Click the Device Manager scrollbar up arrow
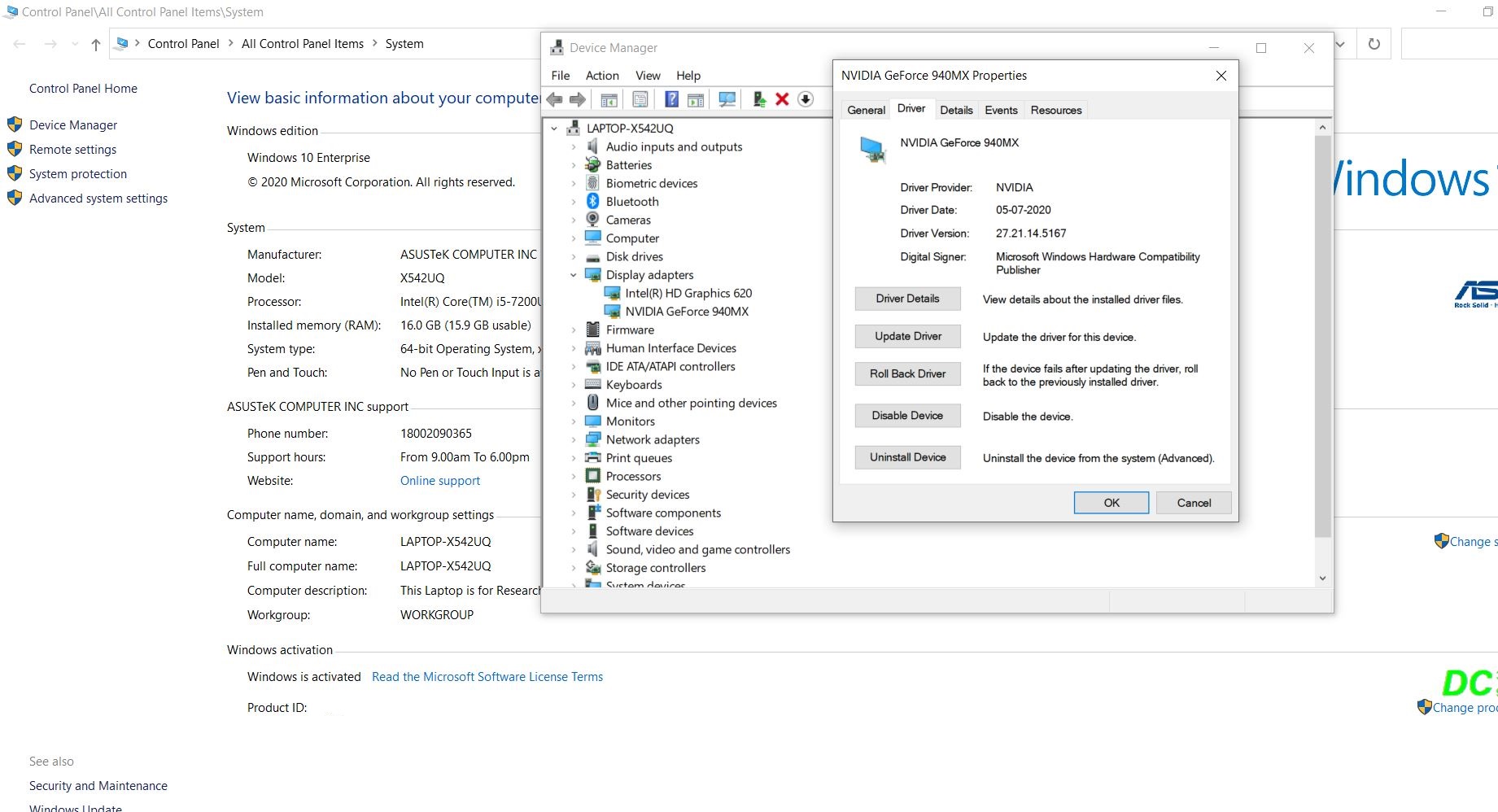The height and width of the screenshot is (812, 1498). click(x=1322, y=127)
